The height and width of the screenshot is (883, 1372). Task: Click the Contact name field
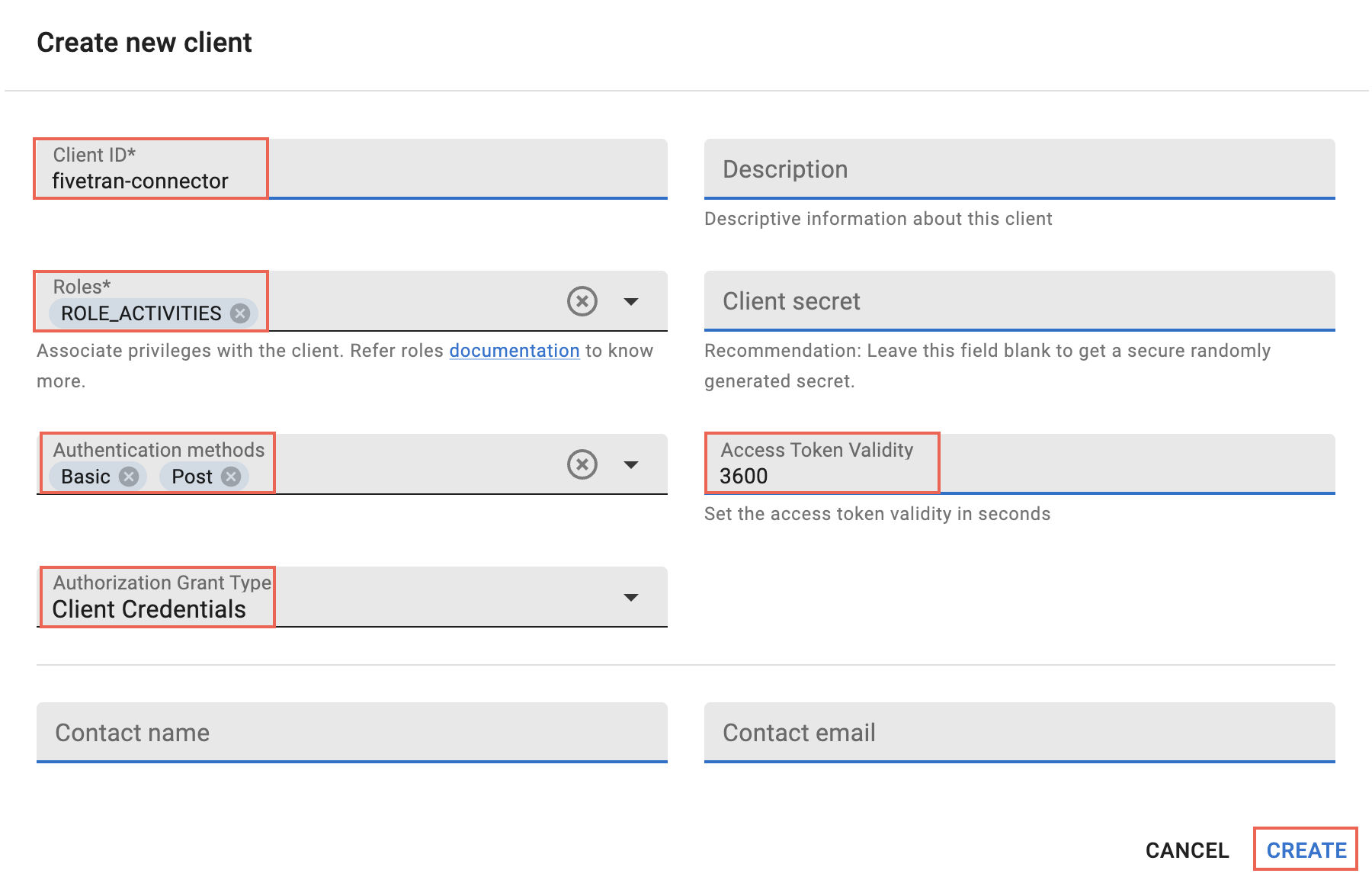[352, 732]
